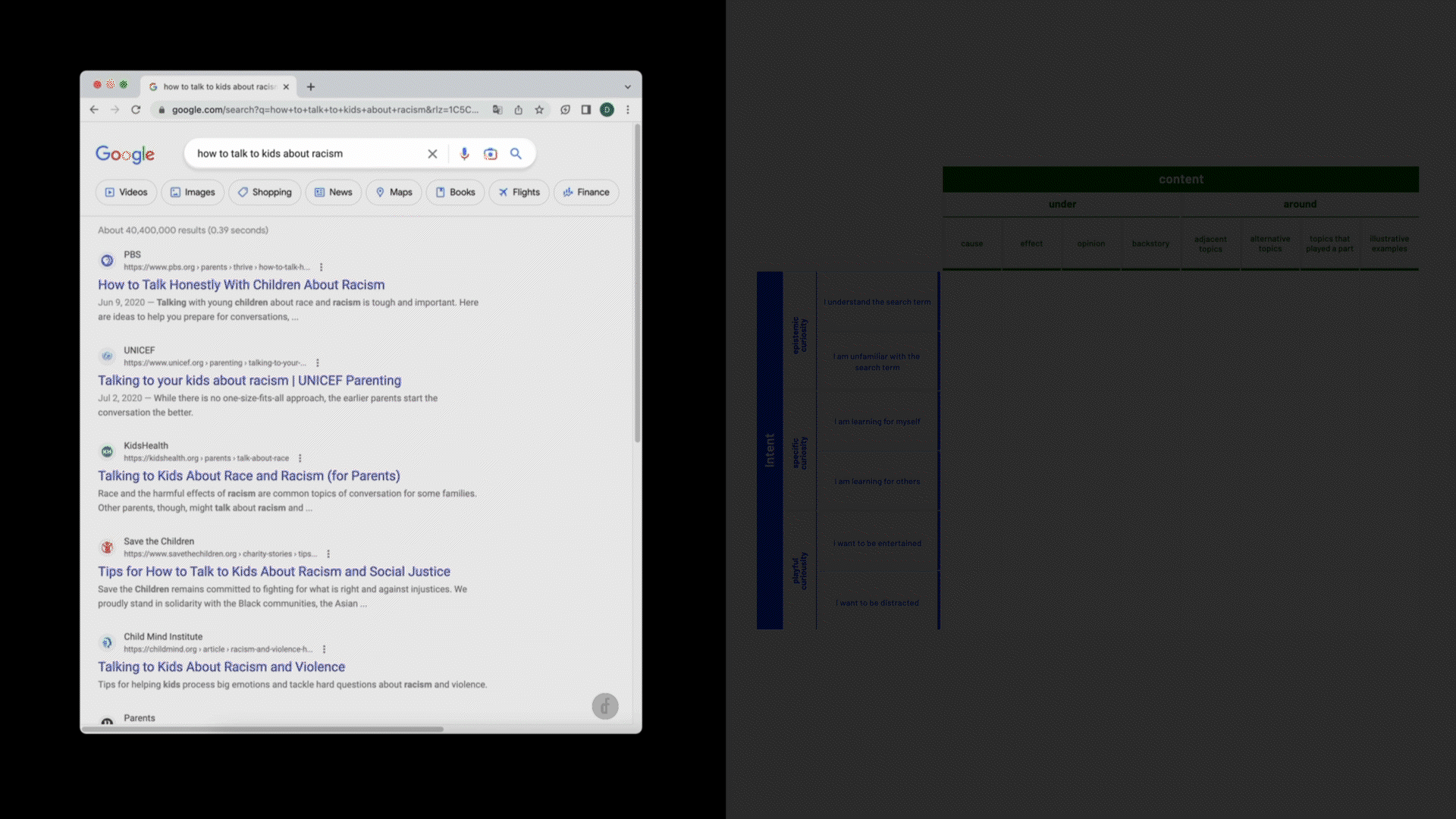The image size is (1456, 819).
Task: Open Google Lens image search
Action: (x=491, y=154)
